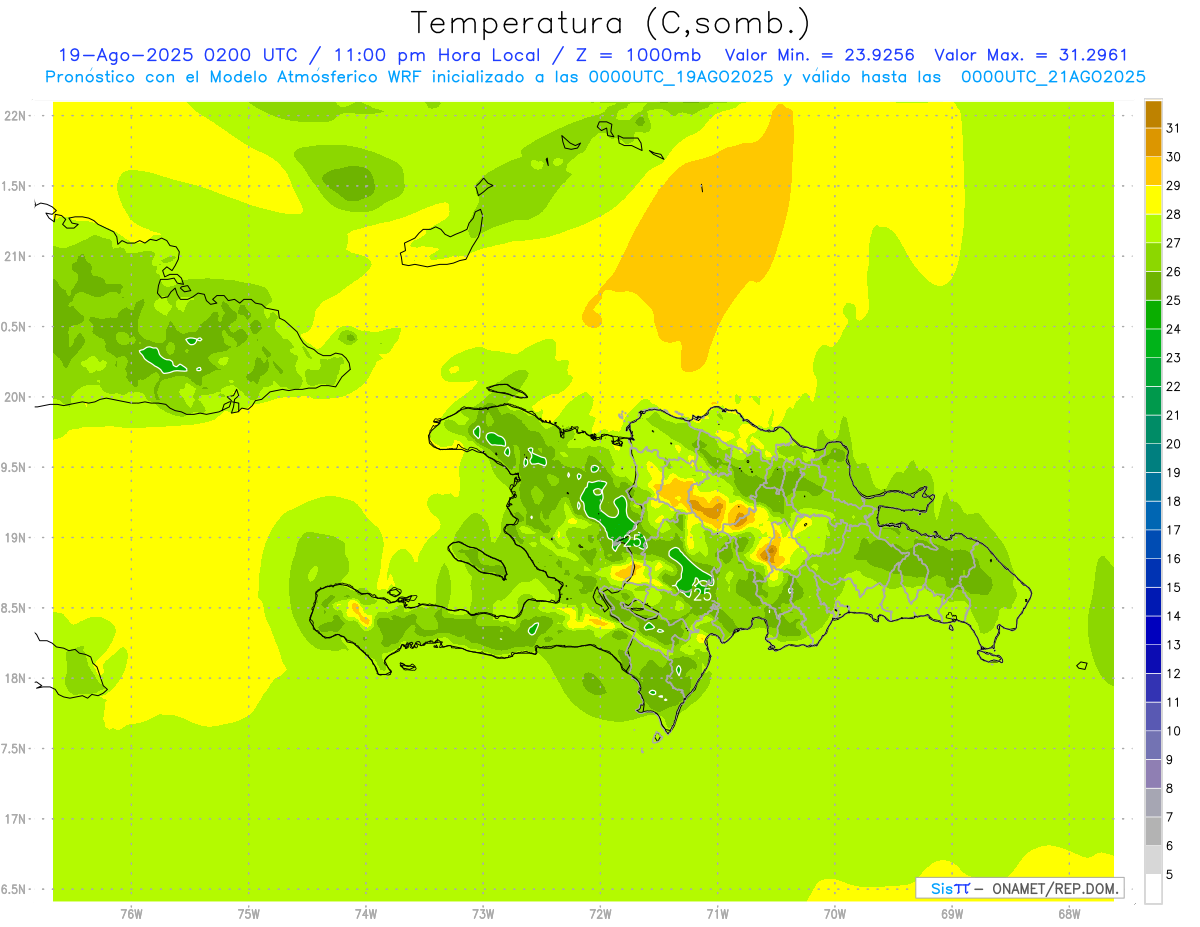Click the 75W longitude label
1200x927 pixels.
pos(249,914)
